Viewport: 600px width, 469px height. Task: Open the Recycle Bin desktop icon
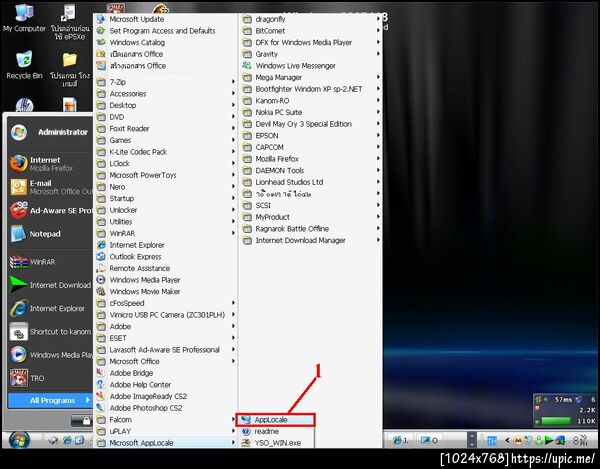[x=24, y=65]
